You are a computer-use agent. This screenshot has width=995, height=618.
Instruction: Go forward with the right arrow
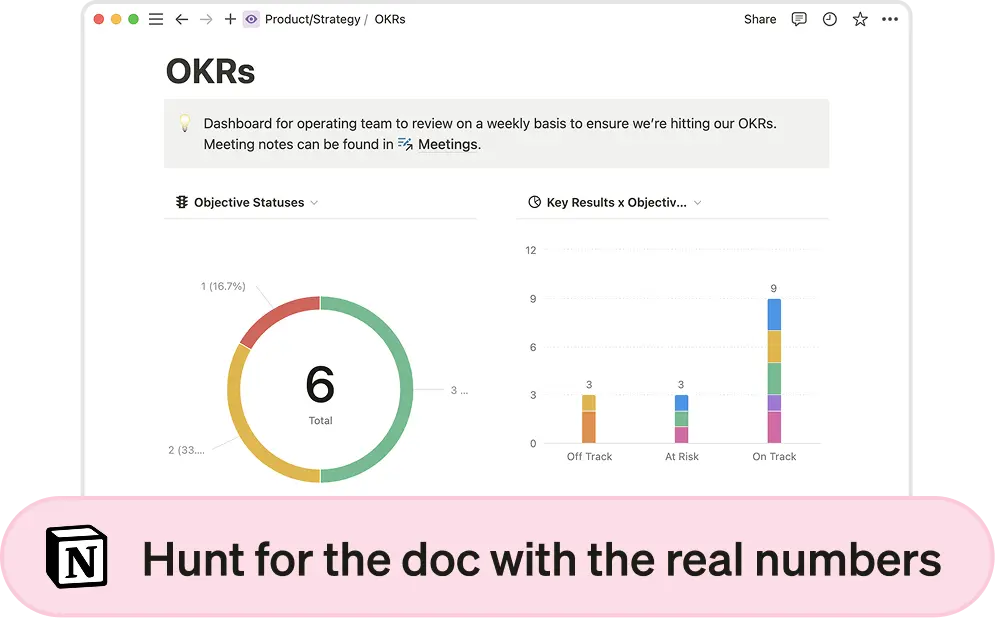[x=206, y=20]
